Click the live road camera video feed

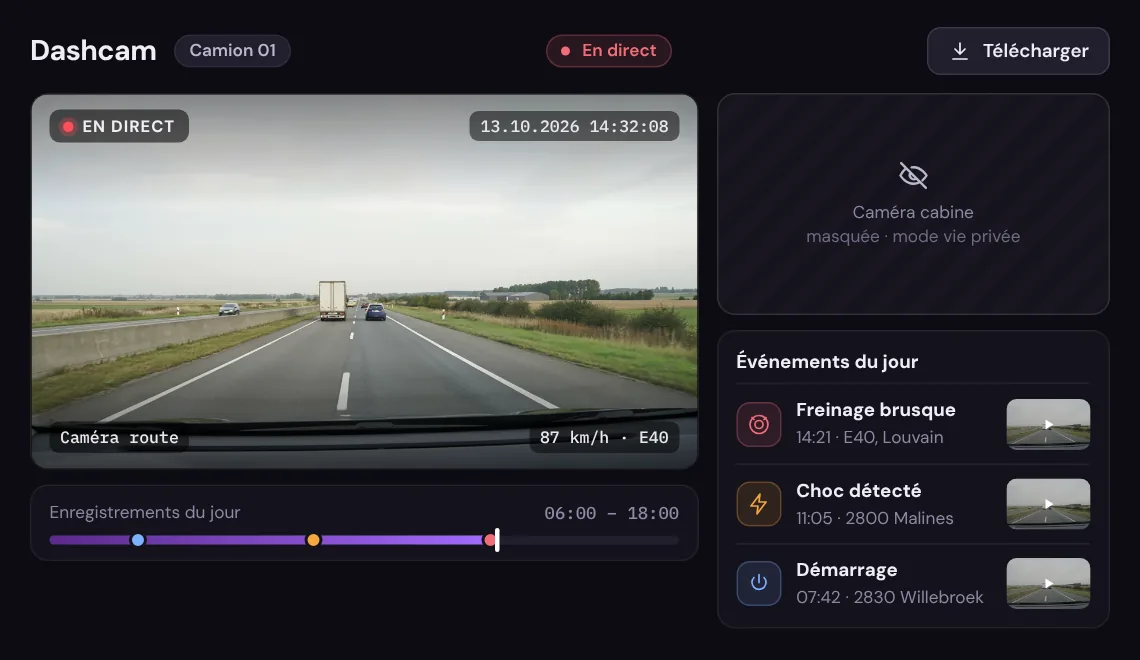point(364,281)
